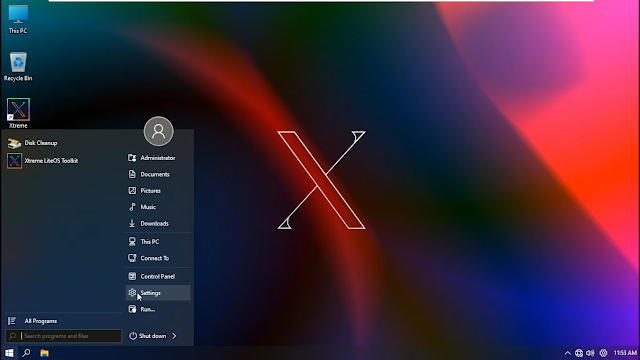This screenshot has width=640, height=360.
Task: Click the user account avatar picture
Action: (158, 131)
